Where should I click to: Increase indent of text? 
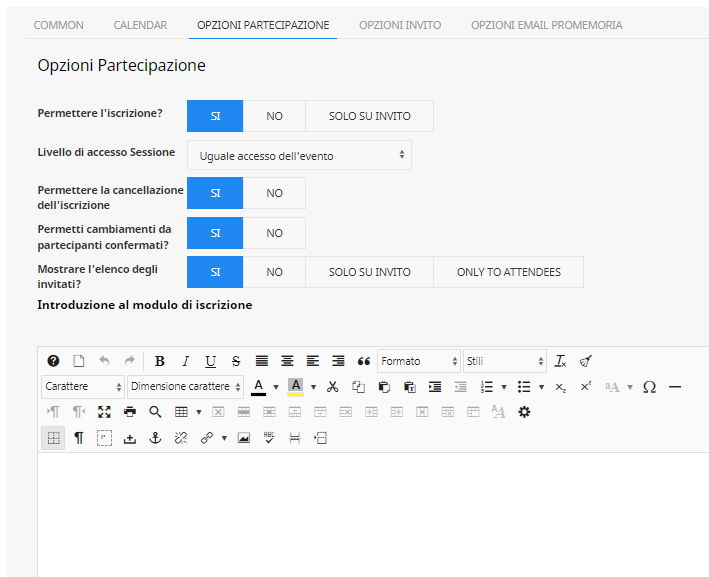pos(435,387)
